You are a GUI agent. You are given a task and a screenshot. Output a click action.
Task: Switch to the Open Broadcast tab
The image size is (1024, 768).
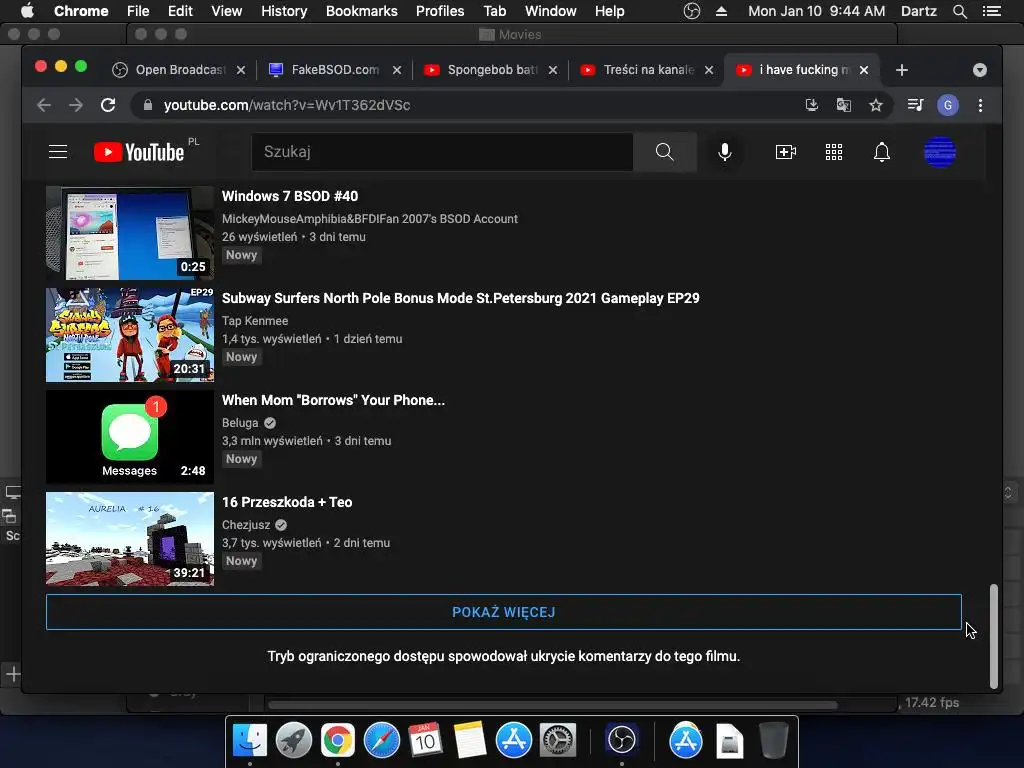coord(178,70)
